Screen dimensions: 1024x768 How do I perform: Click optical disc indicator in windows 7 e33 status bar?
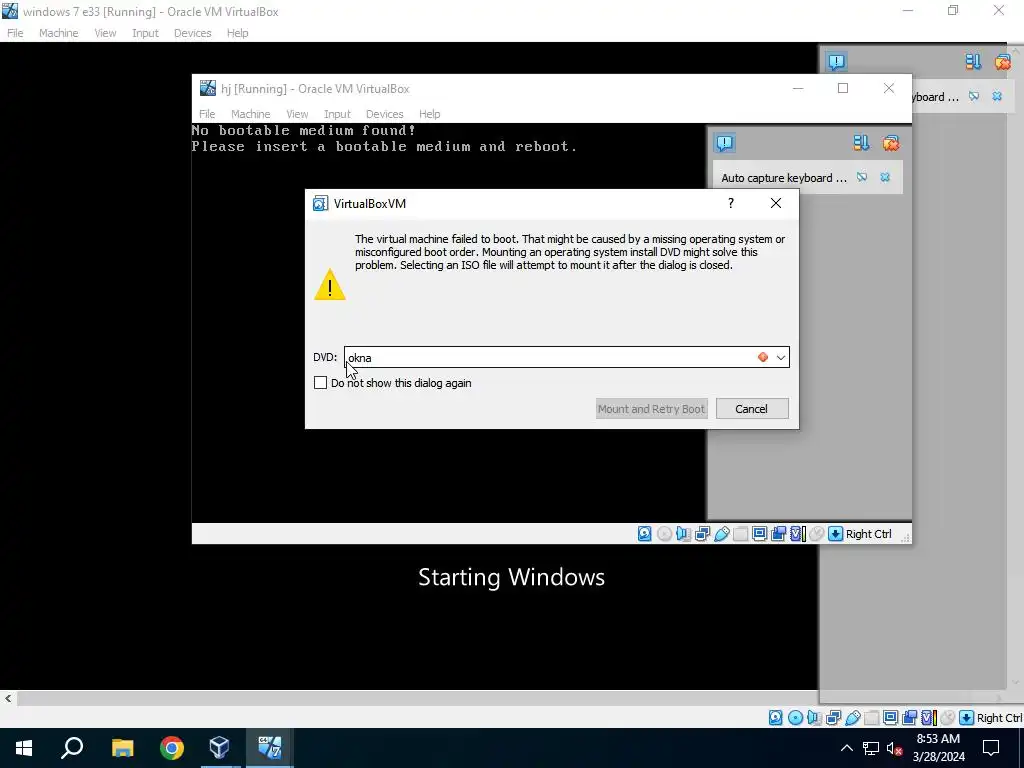click(x=795, y=718)
